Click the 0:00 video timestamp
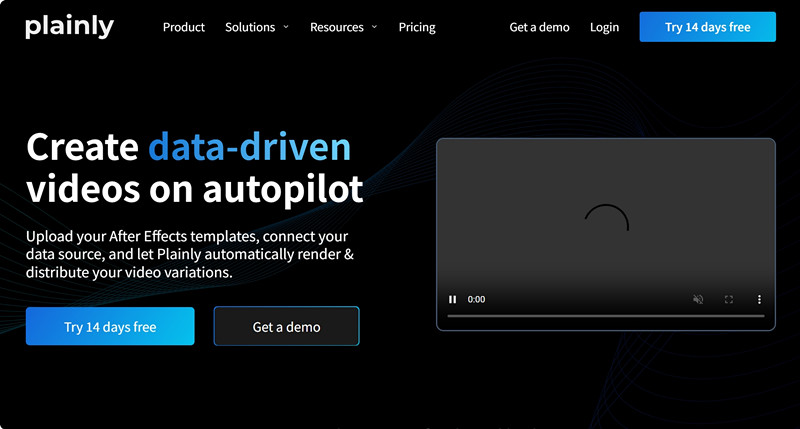Image resolution: width=800 pixels, height=429 pixels. click(477, 299)
